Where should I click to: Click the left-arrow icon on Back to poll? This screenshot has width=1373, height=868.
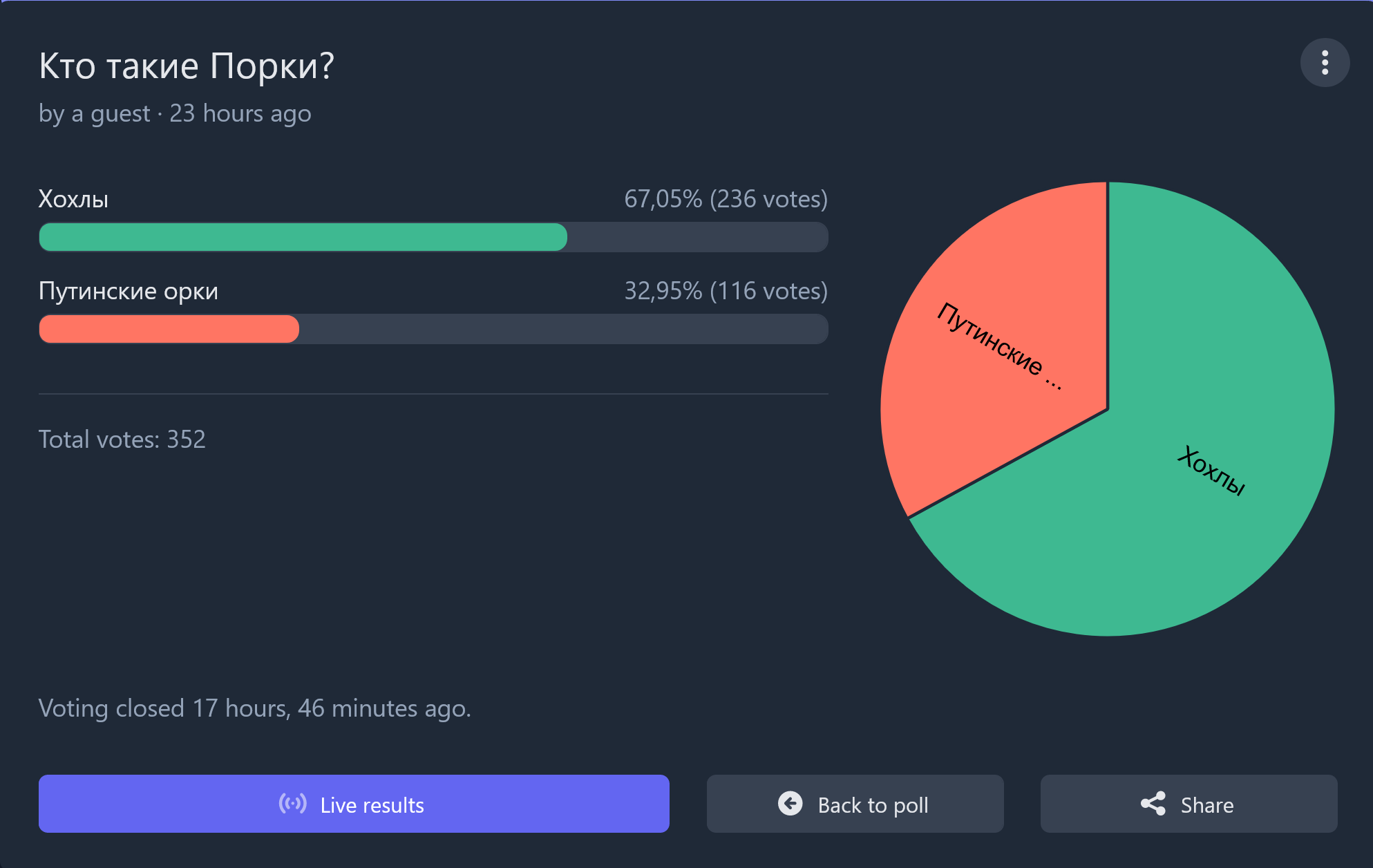pyautogui.click(x=790, y=804)
